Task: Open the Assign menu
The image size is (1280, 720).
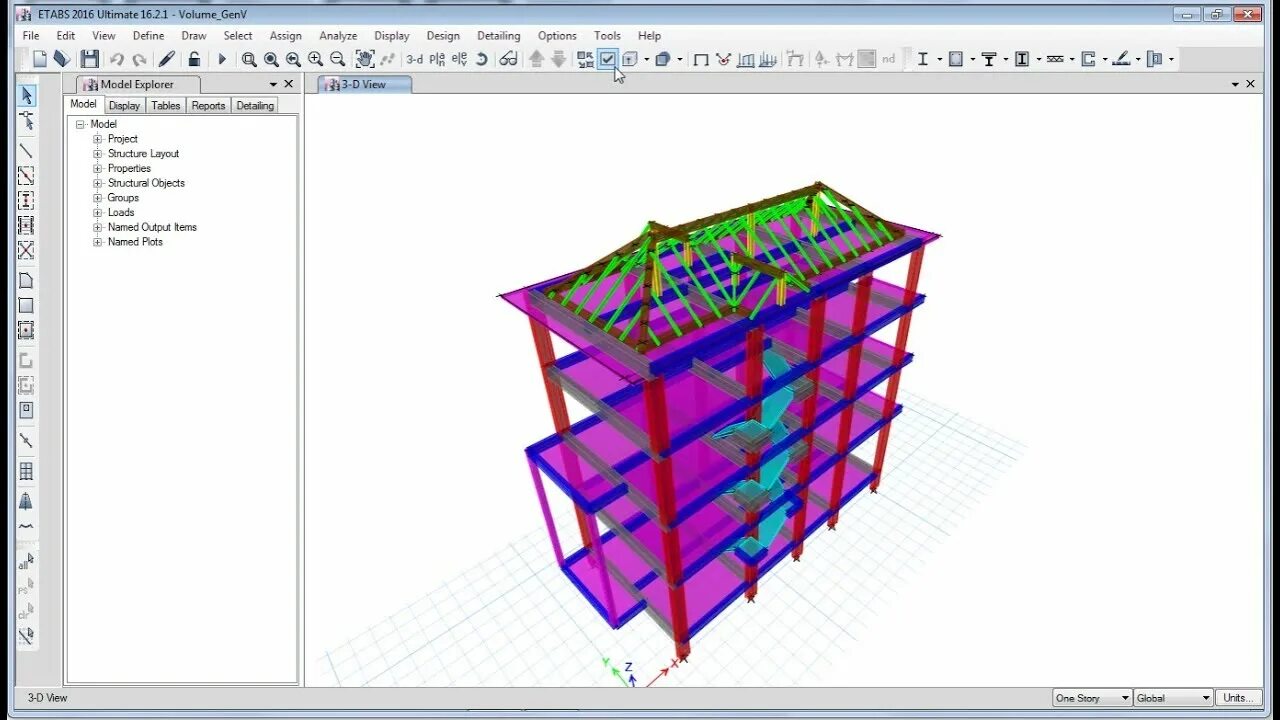Action: click(285, 35)
